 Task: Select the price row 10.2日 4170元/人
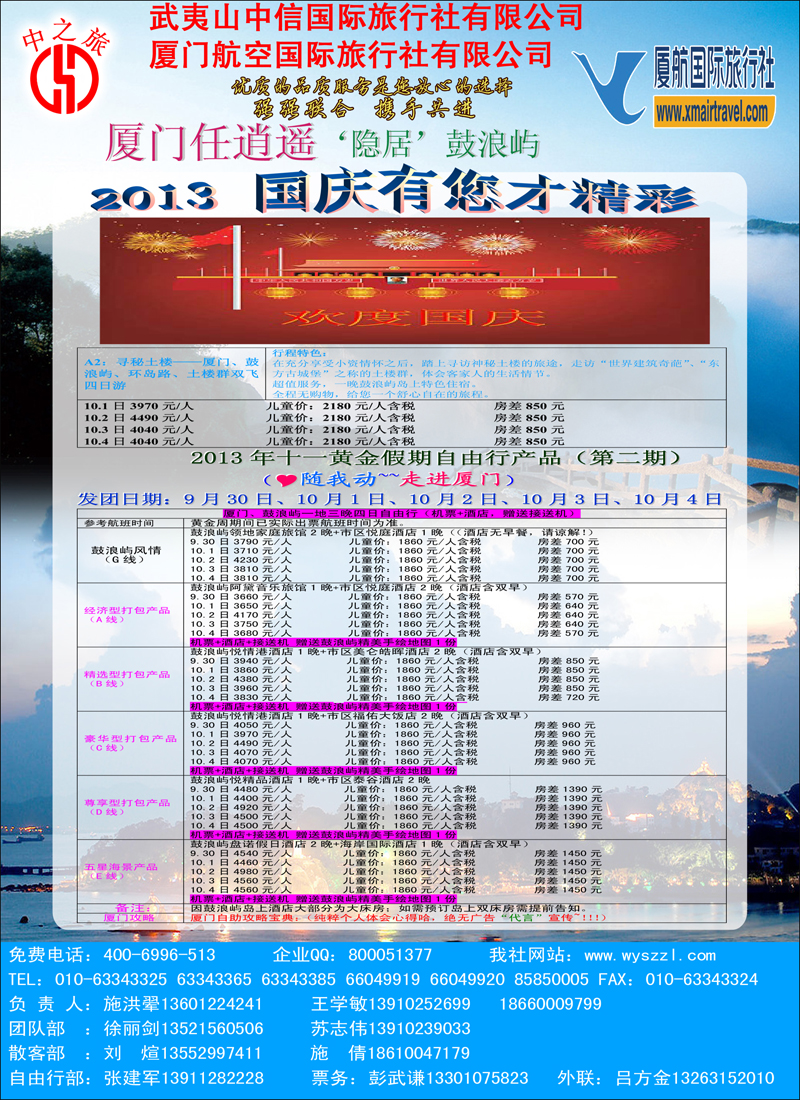[394, 615]
